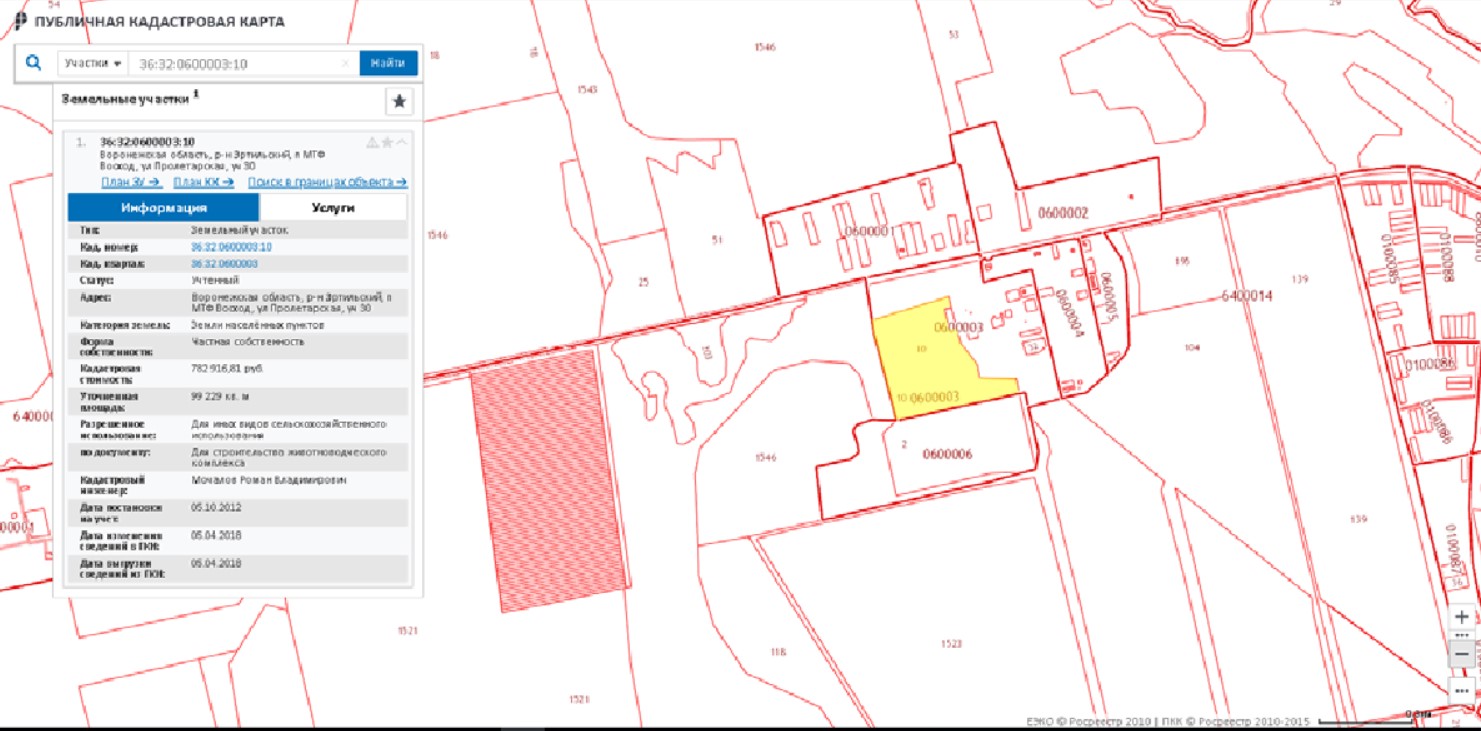
Task: Collapse the parcel result card
Action: 402,142
